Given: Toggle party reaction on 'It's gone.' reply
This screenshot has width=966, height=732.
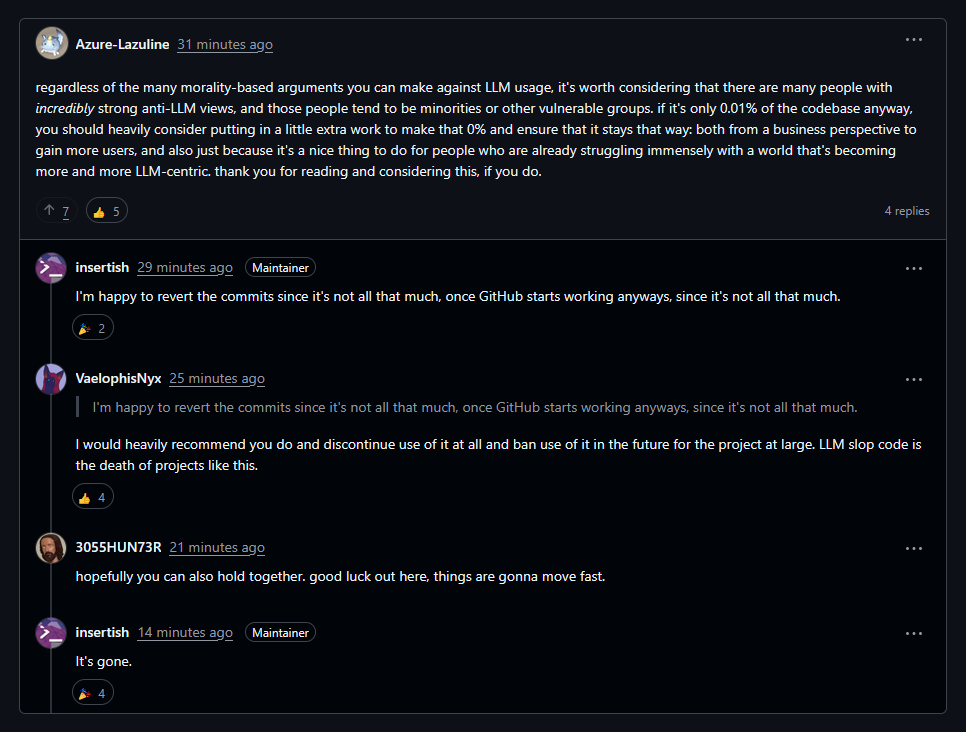Looking at the screenshot, I should click(92, 693).
